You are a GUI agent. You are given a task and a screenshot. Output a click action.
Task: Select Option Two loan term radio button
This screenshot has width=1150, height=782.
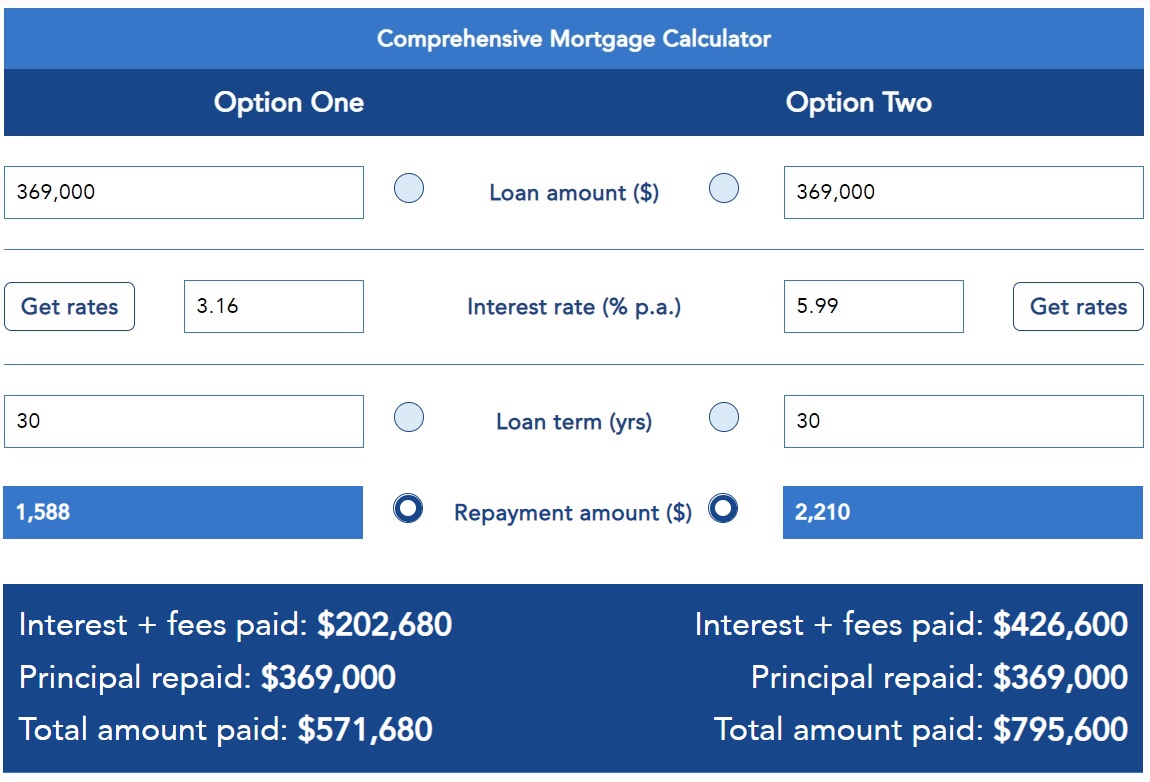pyautogui.click(x=723, y=417)
